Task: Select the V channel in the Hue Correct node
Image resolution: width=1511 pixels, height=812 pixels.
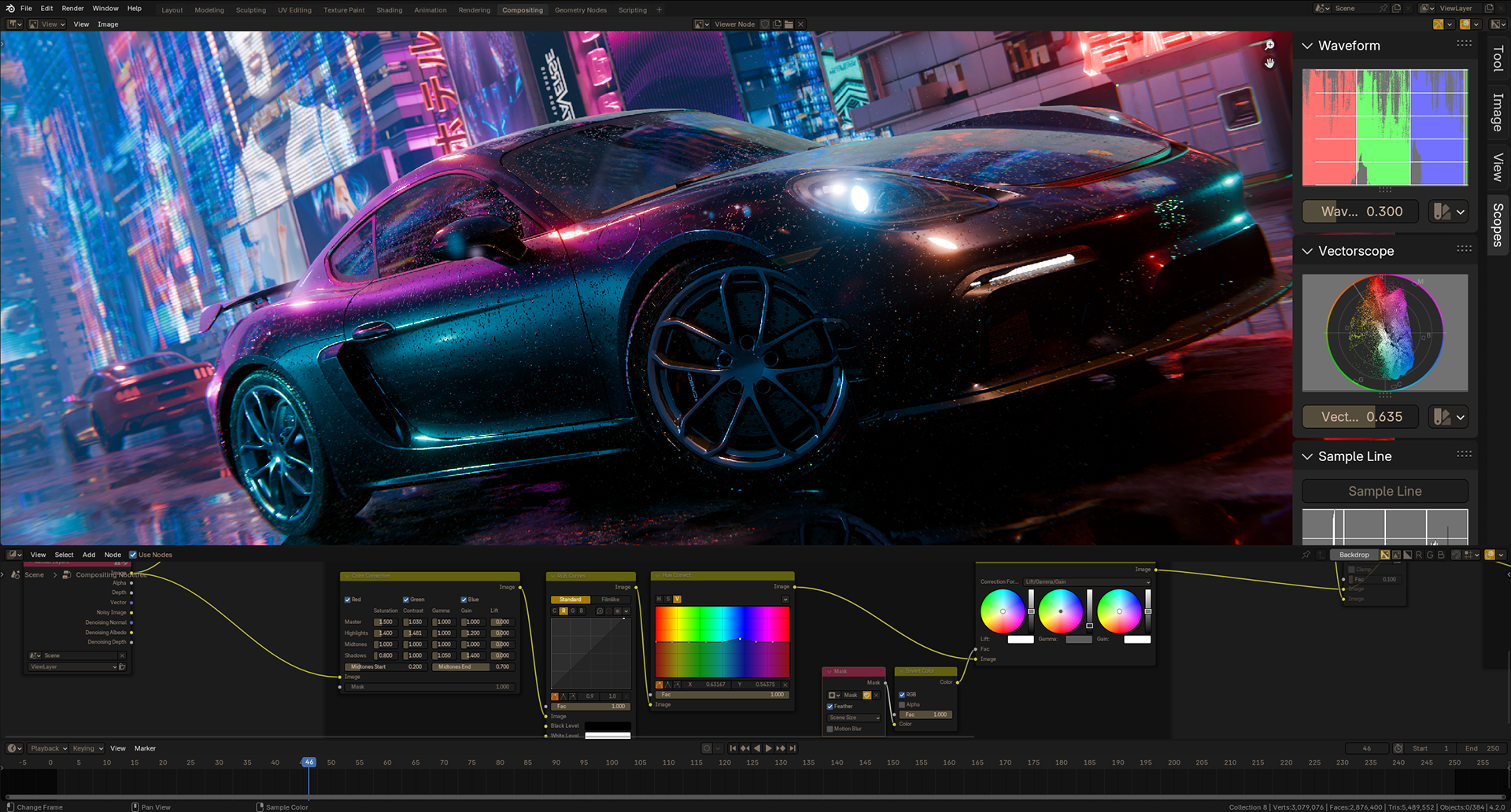Action: tap(677, 599)
